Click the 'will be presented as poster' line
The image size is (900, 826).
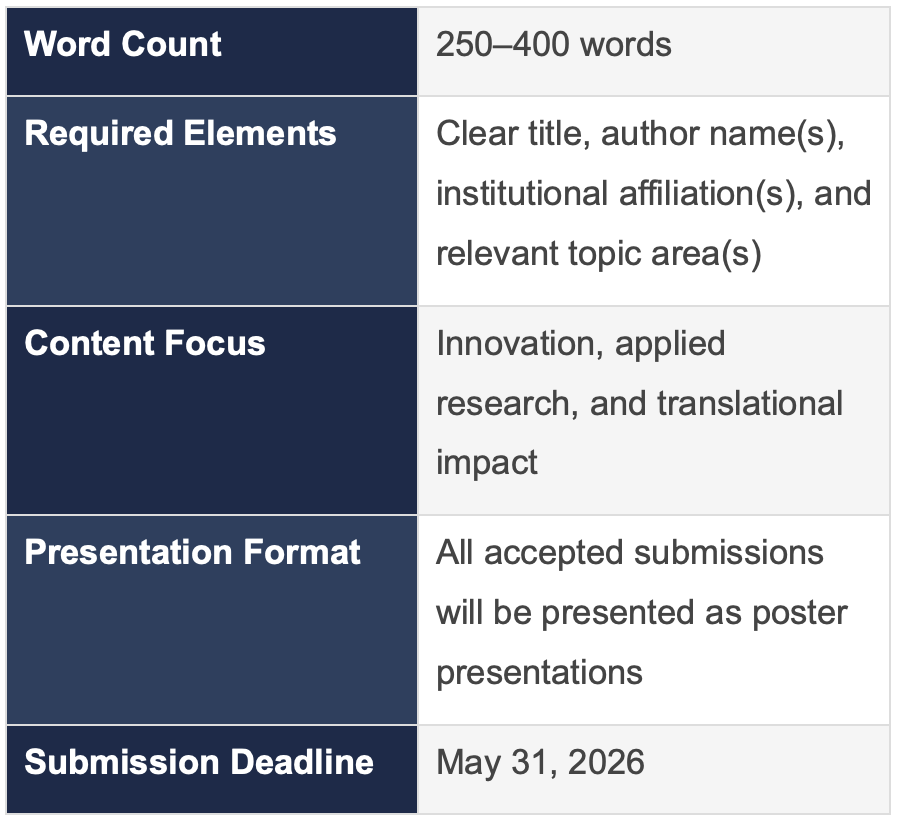(x=642, y=612)
